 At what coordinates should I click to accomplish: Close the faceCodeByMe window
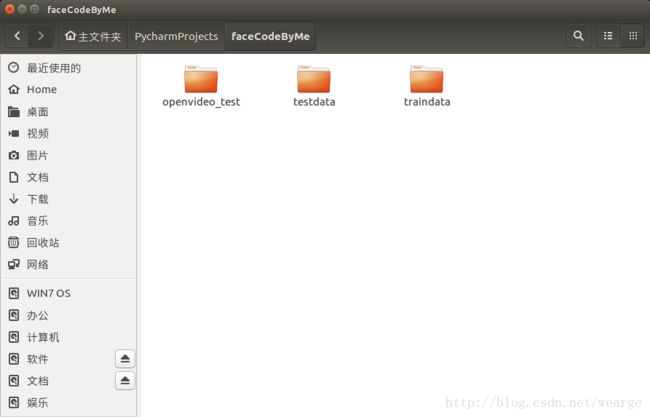click(x=10, y=9)
